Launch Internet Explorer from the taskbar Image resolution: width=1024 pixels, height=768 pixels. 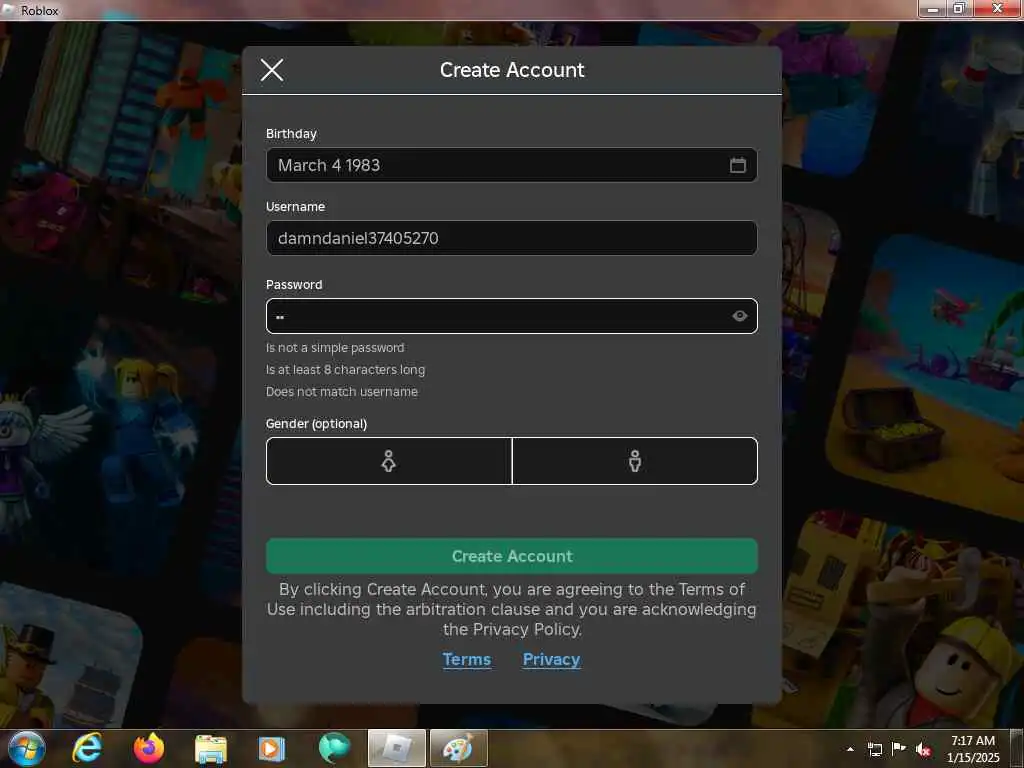click(x=88, y=748)
